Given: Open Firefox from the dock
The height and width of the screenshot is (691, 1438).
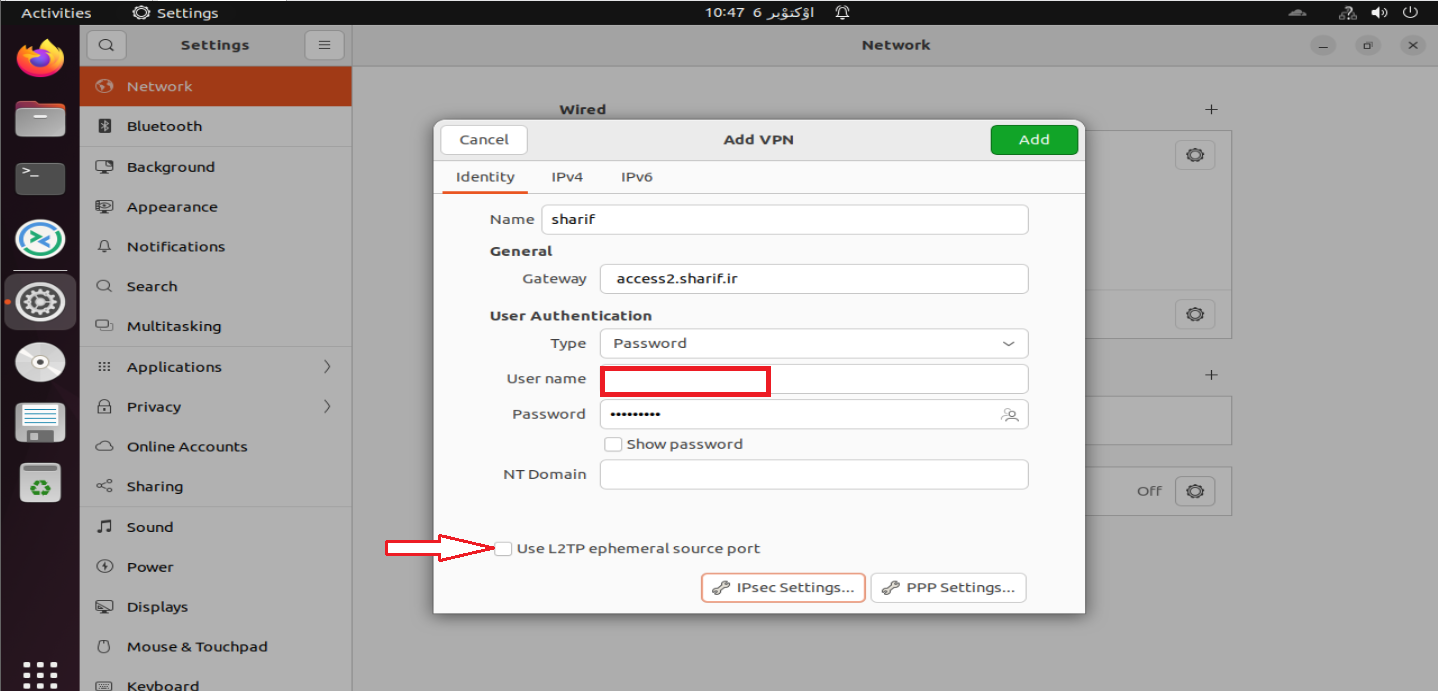Looking at the screenshot, I should coord(40,58).
